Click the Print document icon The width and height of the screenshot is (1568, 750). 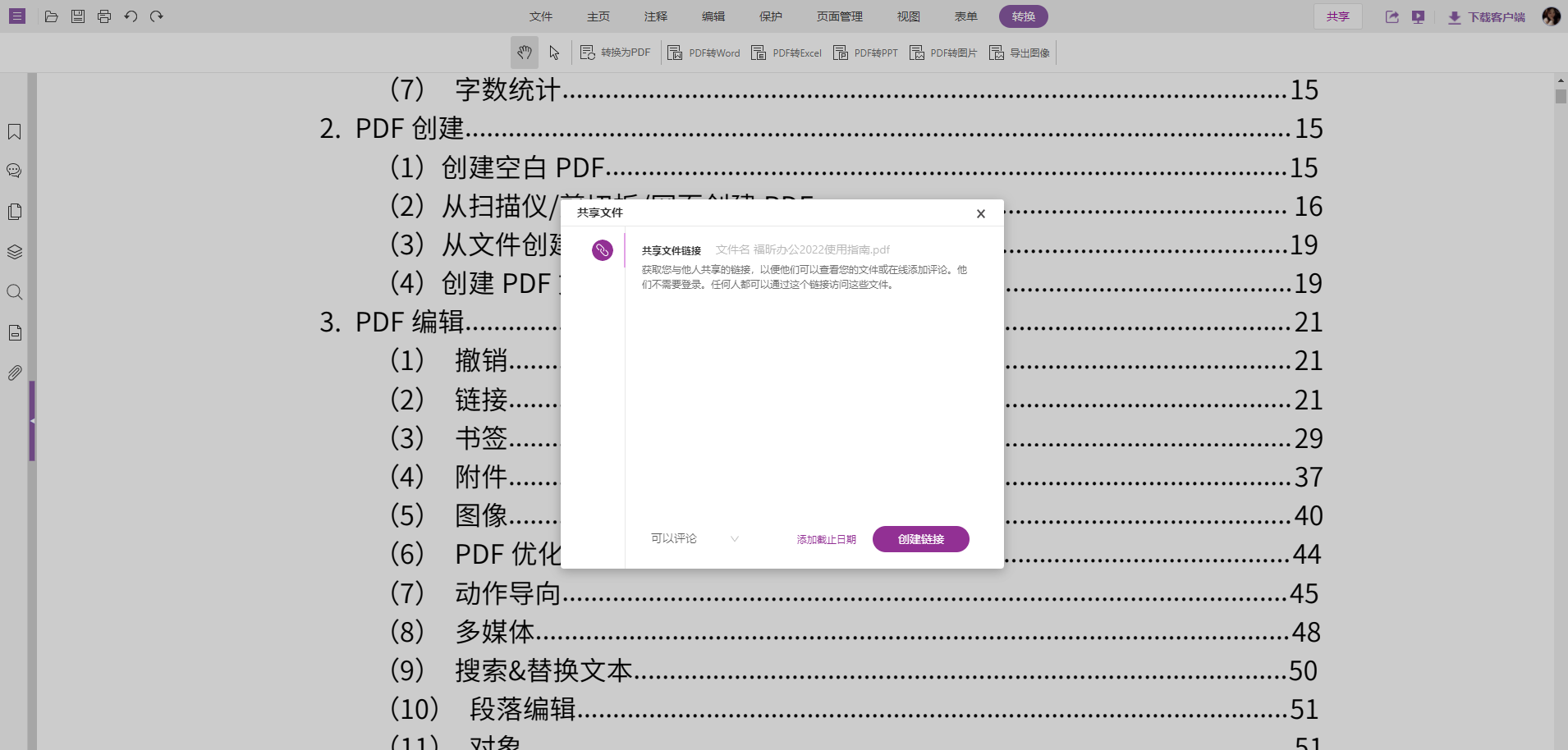click(104, 16)
